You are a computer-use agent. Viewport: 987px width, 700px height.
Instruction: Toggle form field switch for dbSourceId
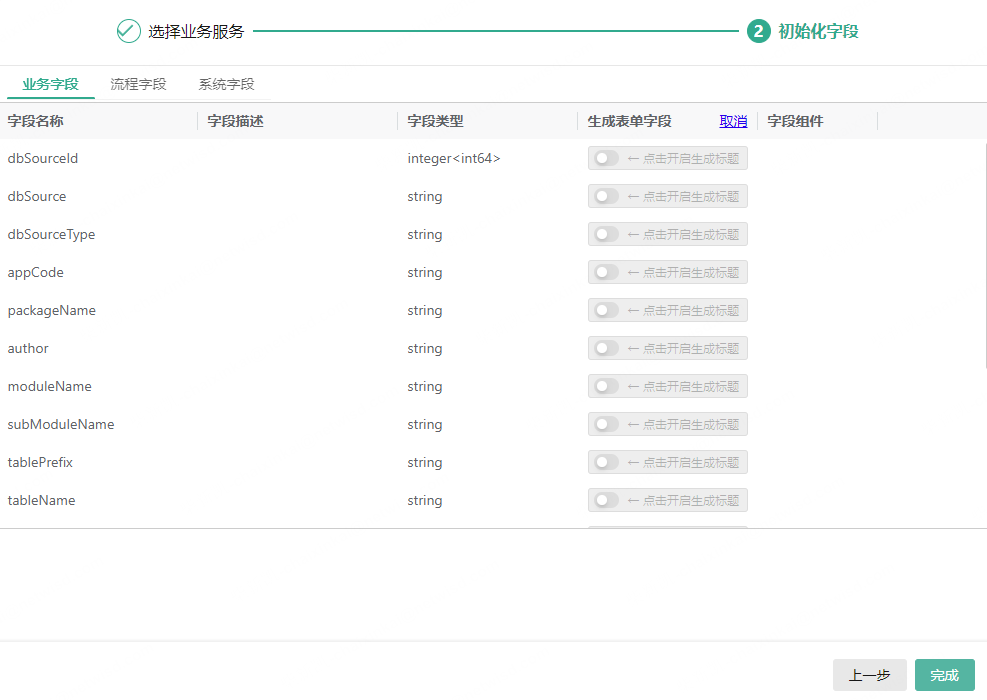pos(607,158)
